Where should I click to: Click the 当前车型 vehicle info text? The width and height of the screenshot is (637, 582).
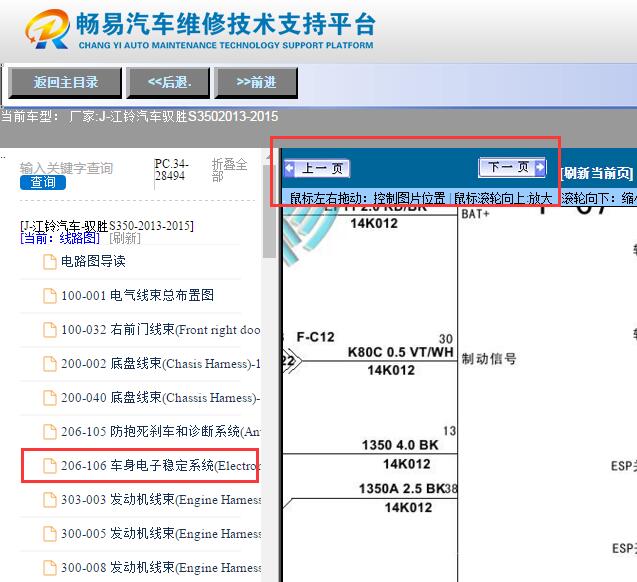139,117
